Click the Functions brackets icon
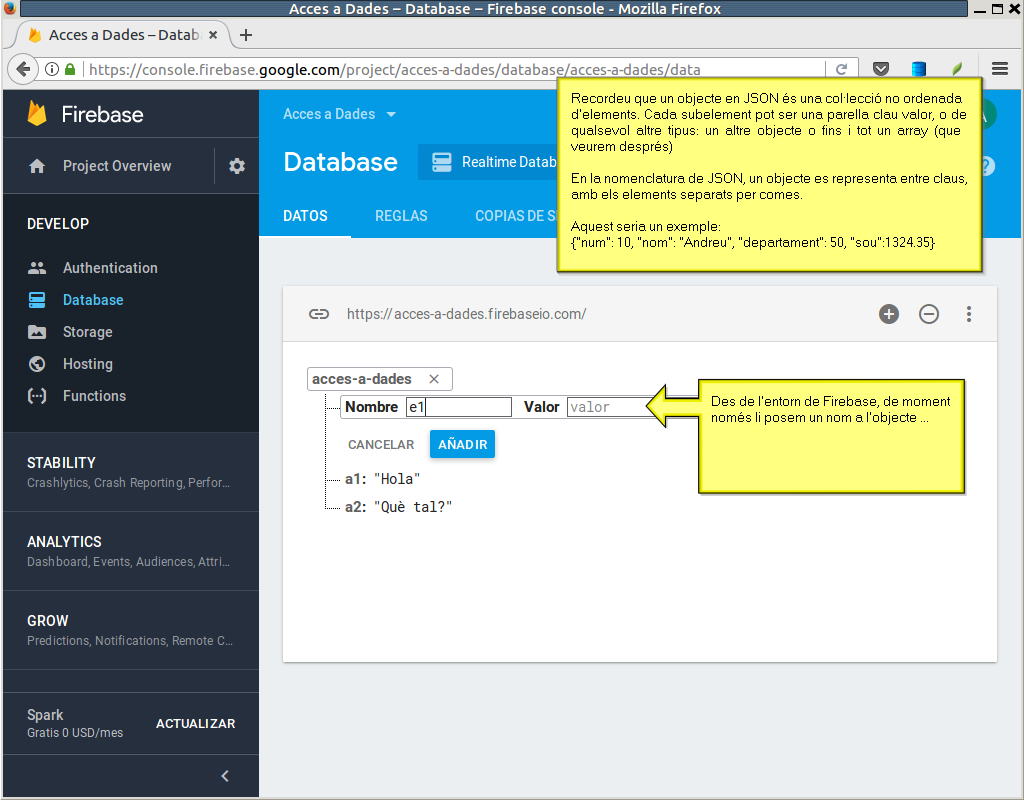Screen dimensions: 1024x800 point(37,396)
